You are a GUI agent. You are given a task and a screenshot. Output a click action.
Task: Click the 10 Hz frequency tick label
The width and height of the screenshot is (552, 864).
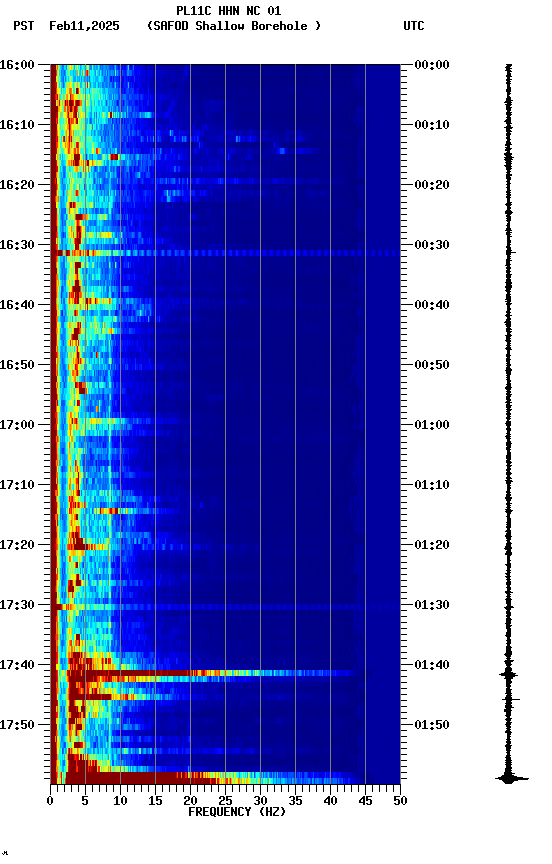pos(120,801)
